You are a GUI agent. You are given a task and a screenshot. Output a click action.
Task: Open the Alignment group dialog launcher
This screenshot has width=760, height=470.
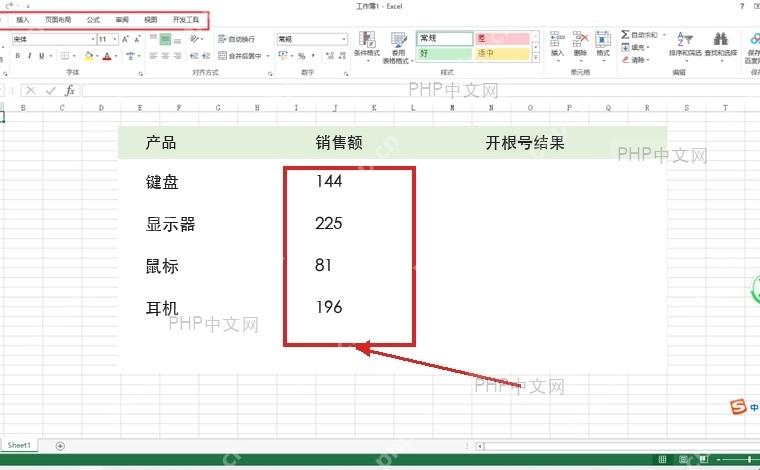[x=270, y=74]
